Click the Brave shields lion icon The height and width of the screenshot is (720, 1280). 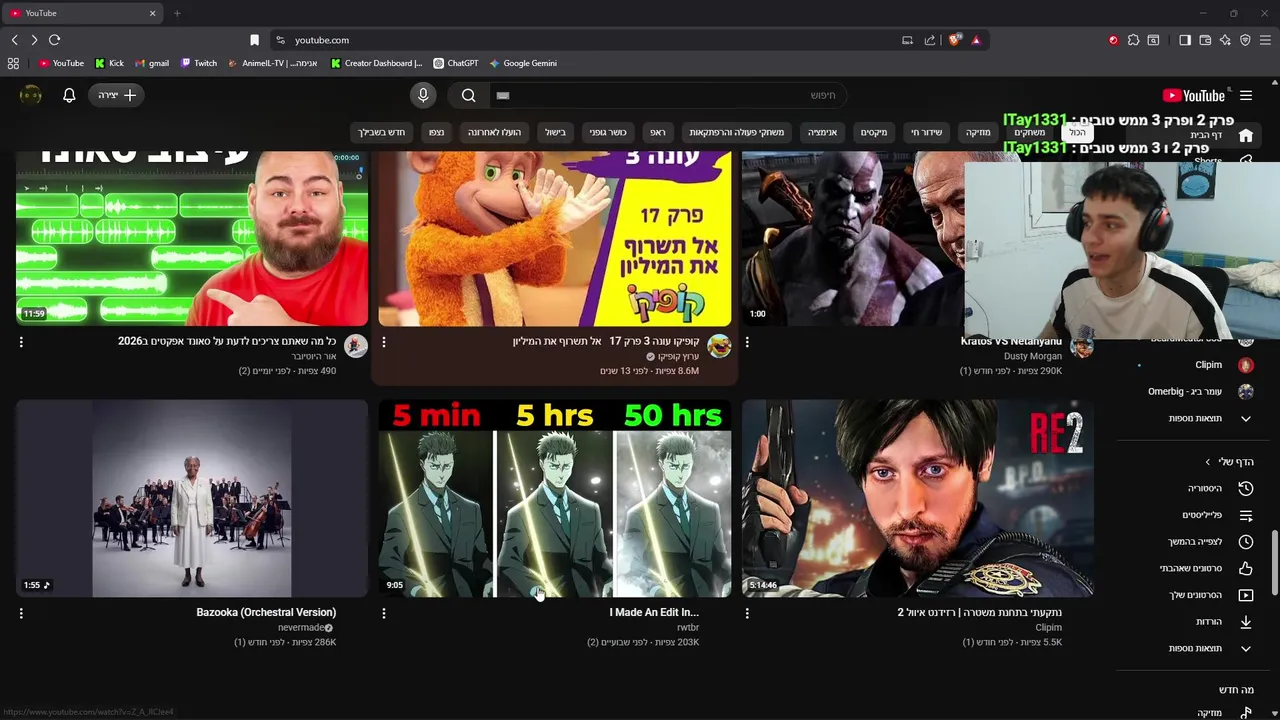click(954, 40)
